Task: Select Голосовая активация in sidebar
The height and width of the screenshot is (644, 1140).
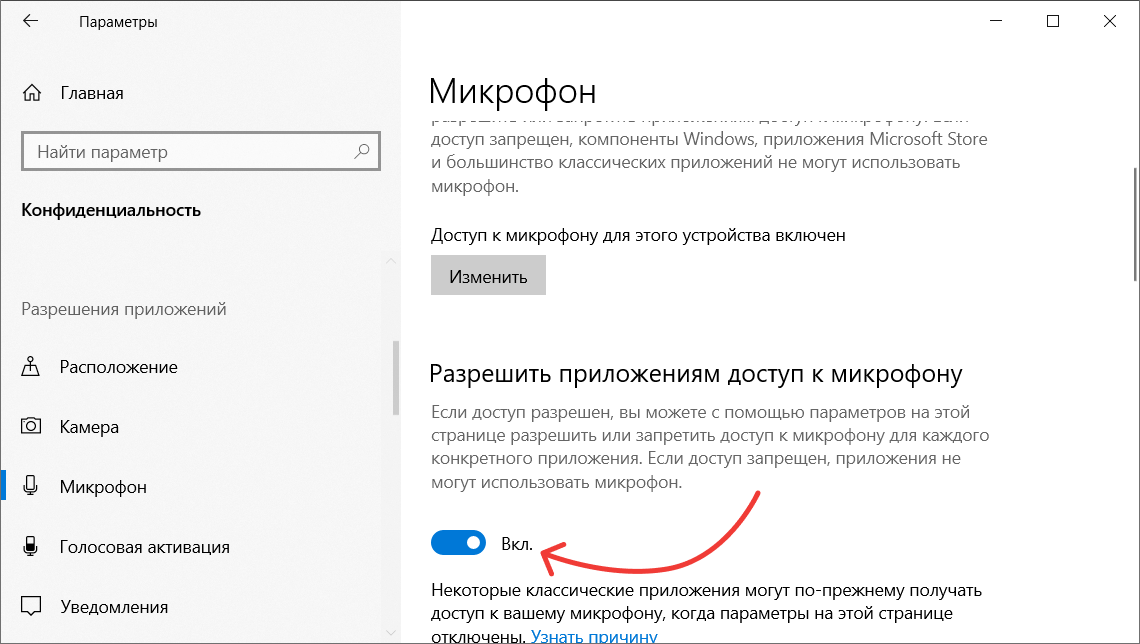Action: coord(144,547)
